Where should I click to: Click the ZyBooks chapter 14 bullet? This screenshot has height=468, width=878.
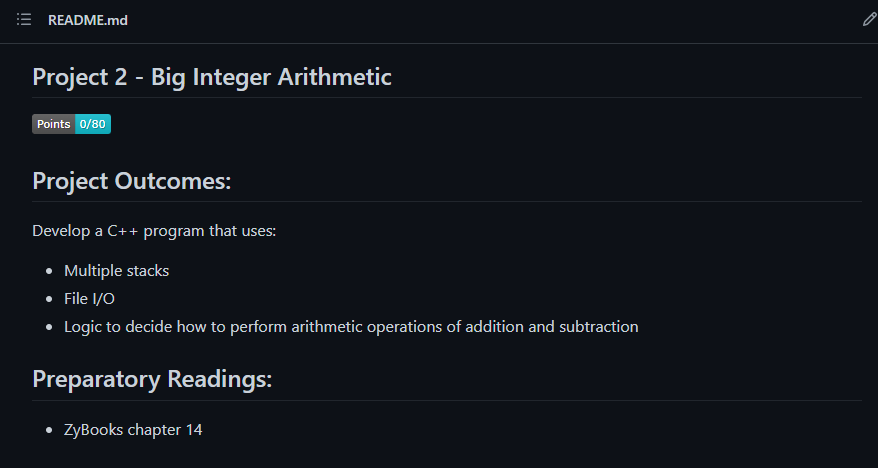point(133,430)
